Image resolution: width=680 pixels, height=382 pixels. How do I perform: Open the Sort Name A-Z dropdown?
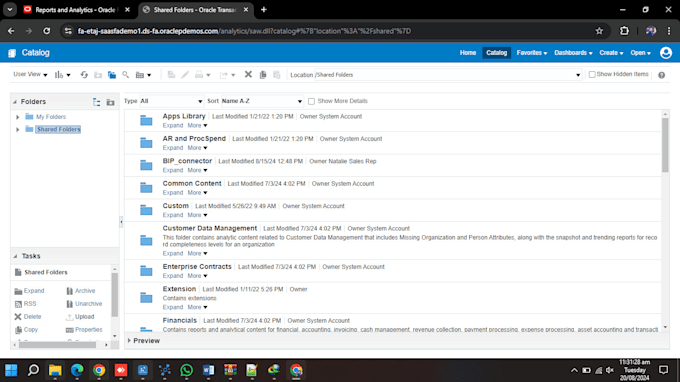pyautogui.click(x=262, y=101)
